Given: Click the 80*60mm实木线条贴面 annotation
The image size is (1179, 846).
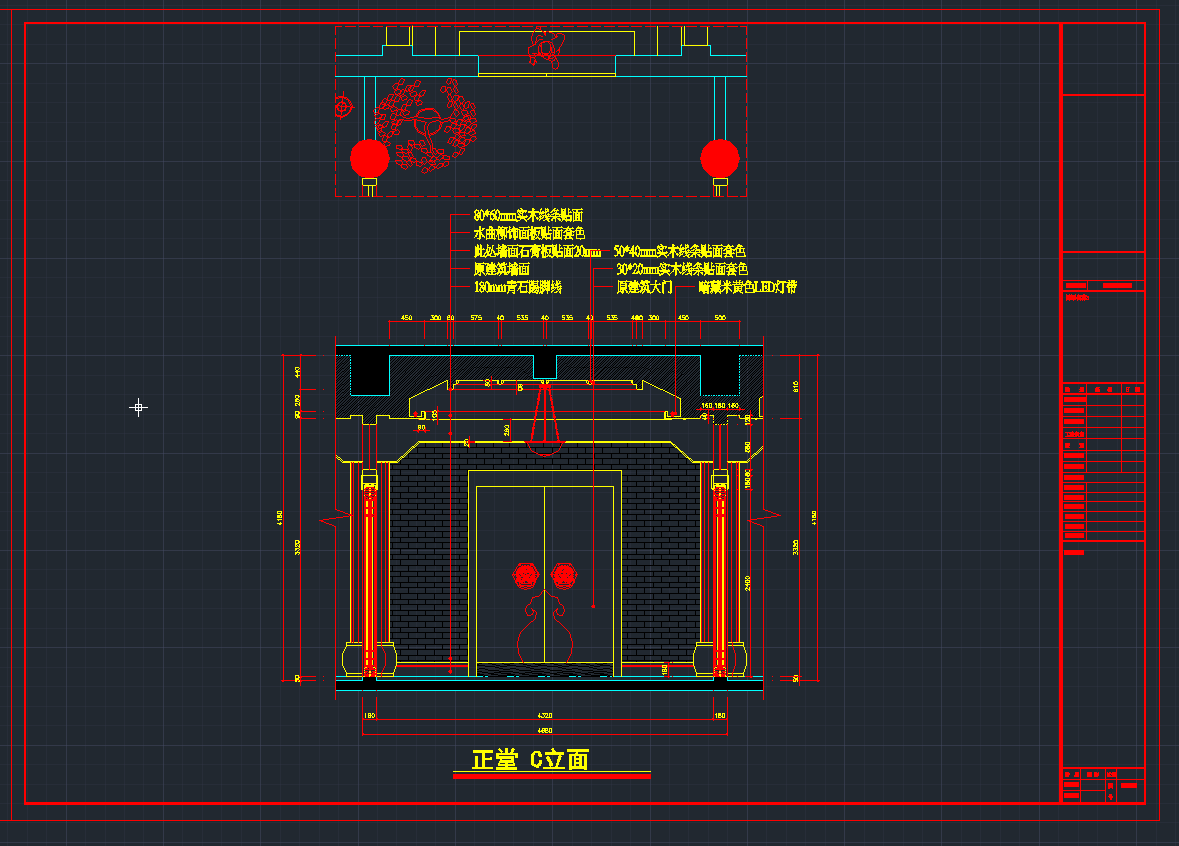Looking at the screenshot, I should tap(527, 216).
